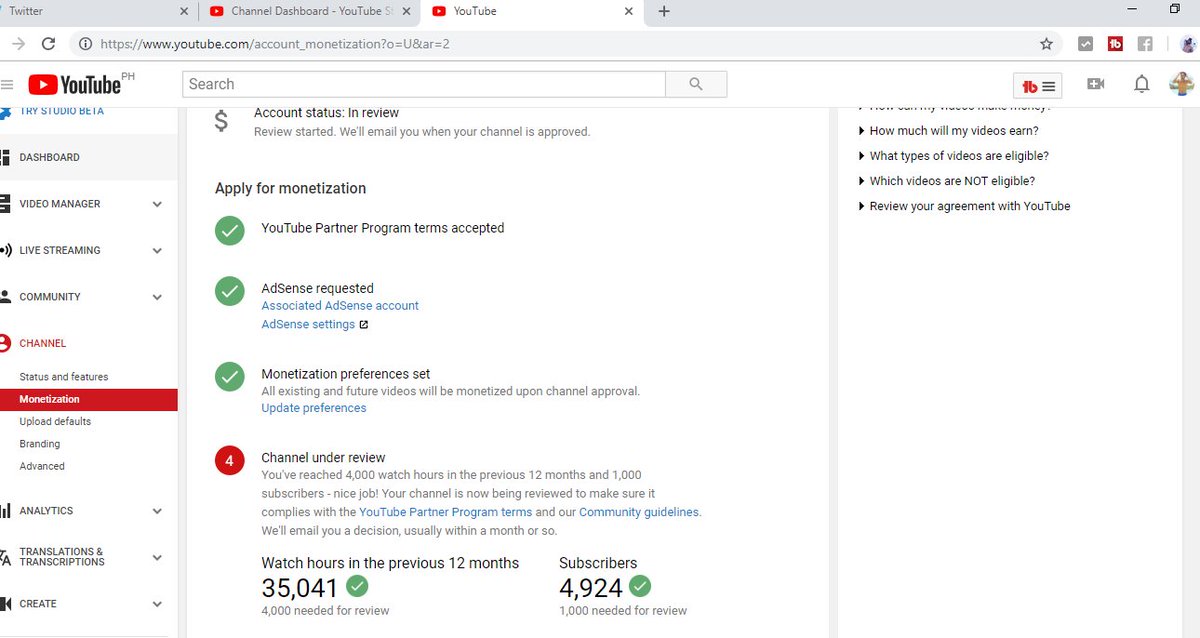Expand Translations & Transcriptions section
1200x638 pixels.
click(157, 557)
